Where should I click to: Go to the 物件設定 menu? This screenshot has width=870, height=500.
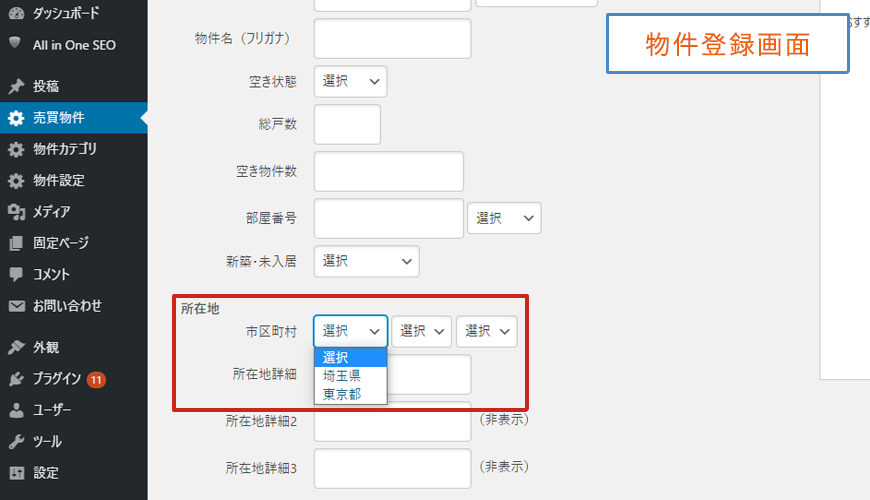click(58, 181)
